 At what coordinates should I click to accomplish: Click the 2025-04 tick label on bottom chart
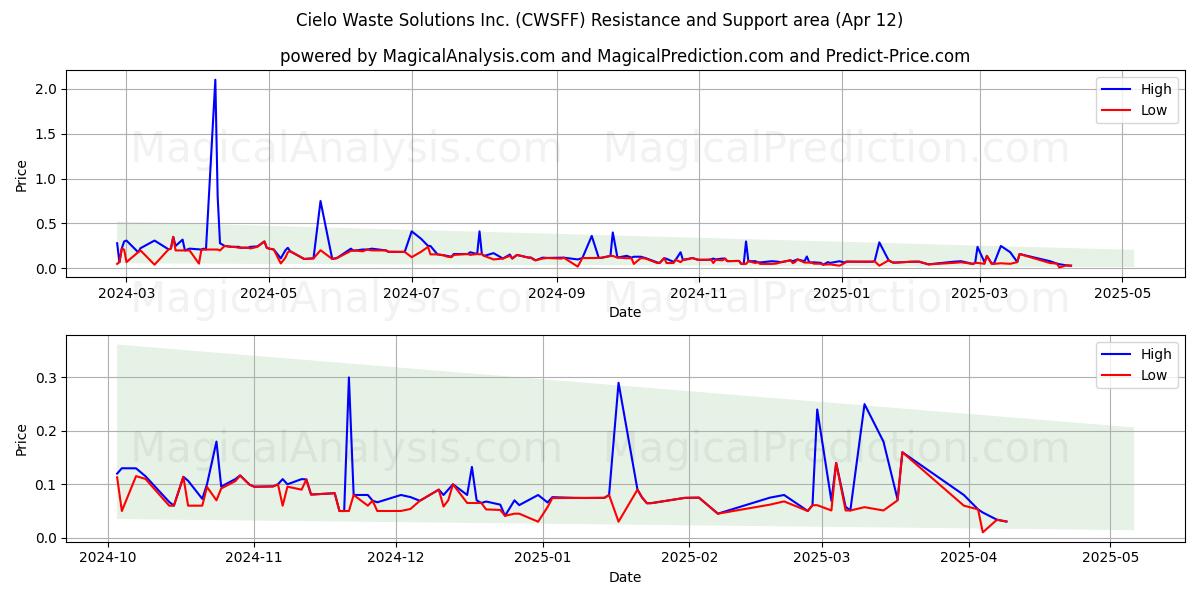pyautogui.click(x=969, y=558)
